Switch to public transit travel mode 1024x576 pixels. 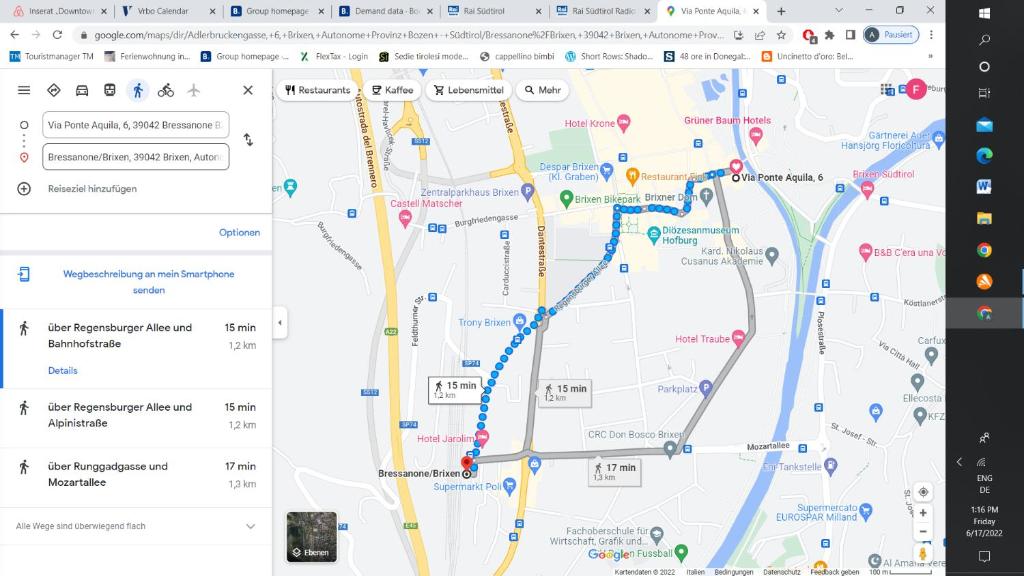pyautogui.click(x=110, y=90)
